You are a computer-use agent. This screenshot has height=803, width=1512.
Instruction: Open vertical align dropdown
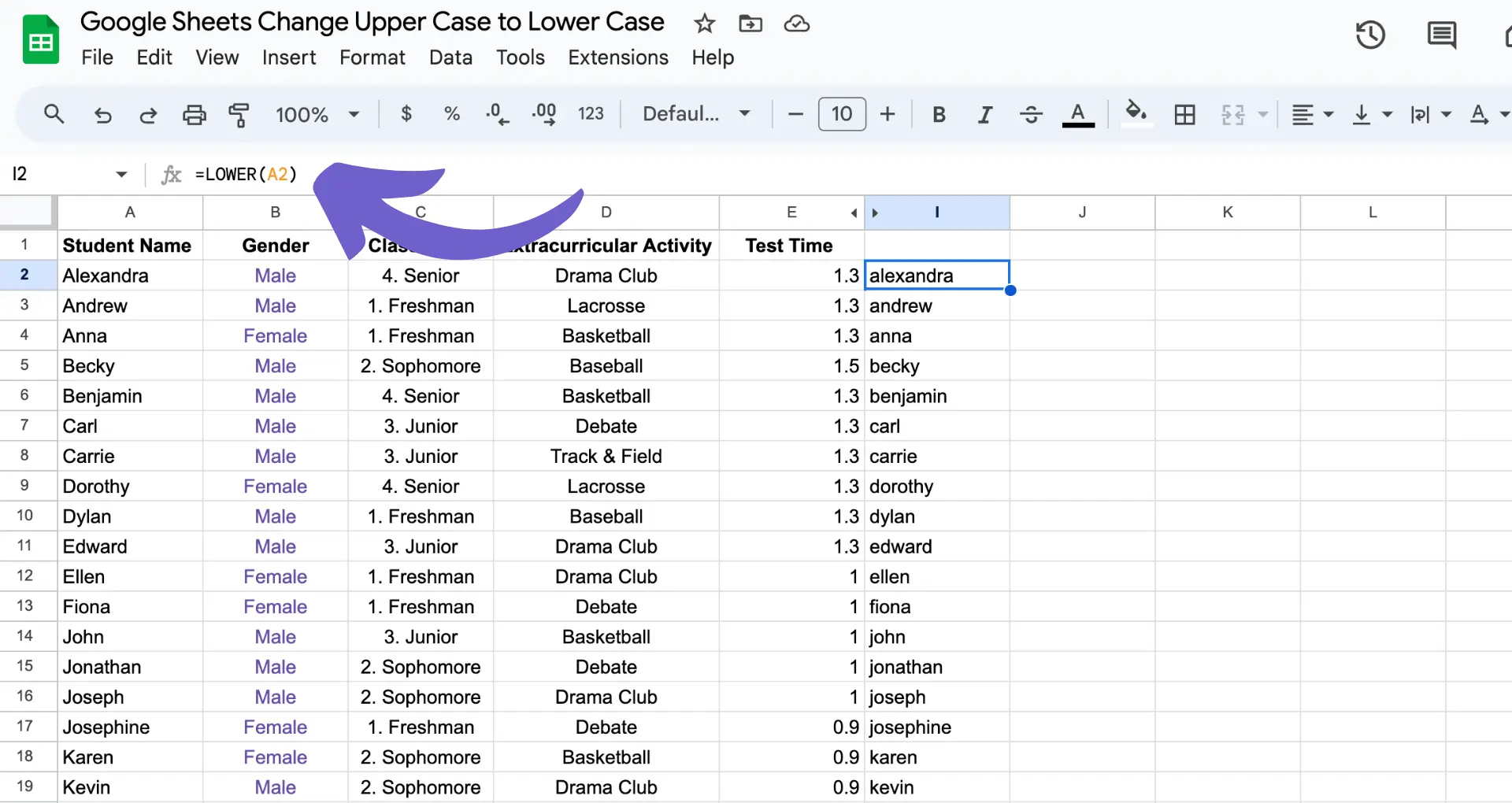pyautogui.click(x=1372, y=115)
